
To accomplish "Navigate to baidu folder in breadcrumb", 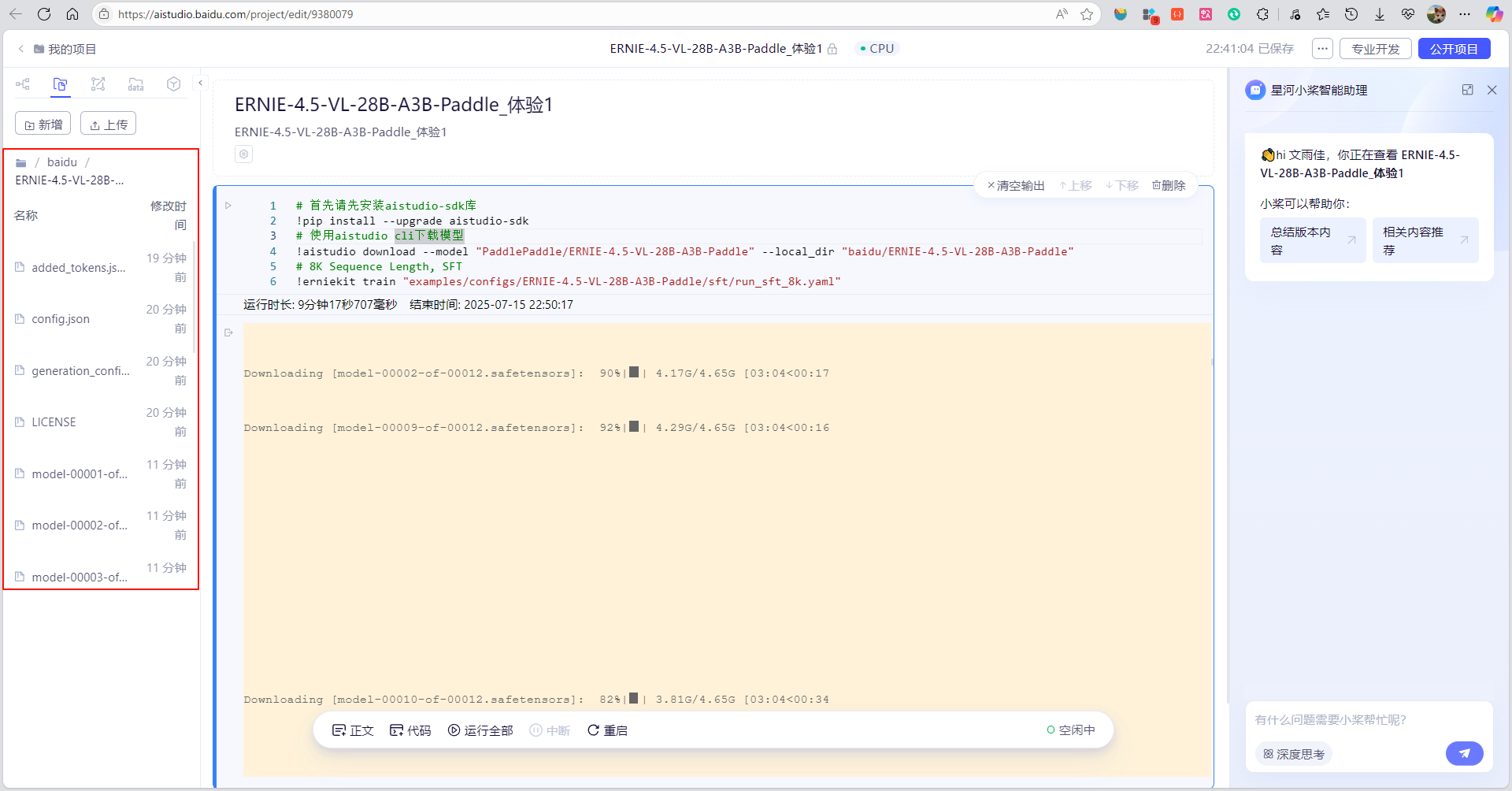I will (x=62, y=162).
